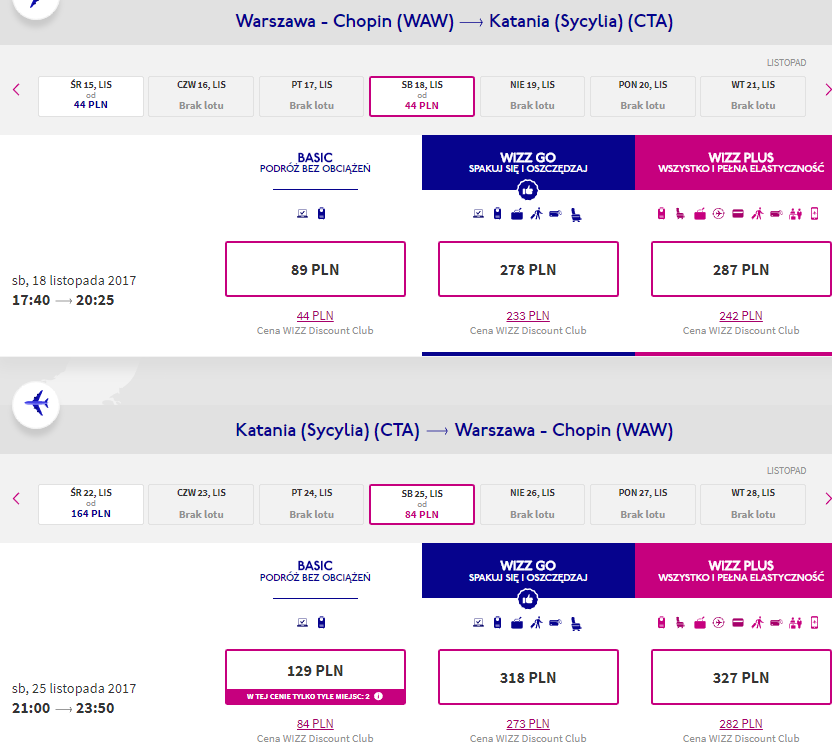
Task: Click online check-in icon under outbound BASIC
Action: pos(302,214)
